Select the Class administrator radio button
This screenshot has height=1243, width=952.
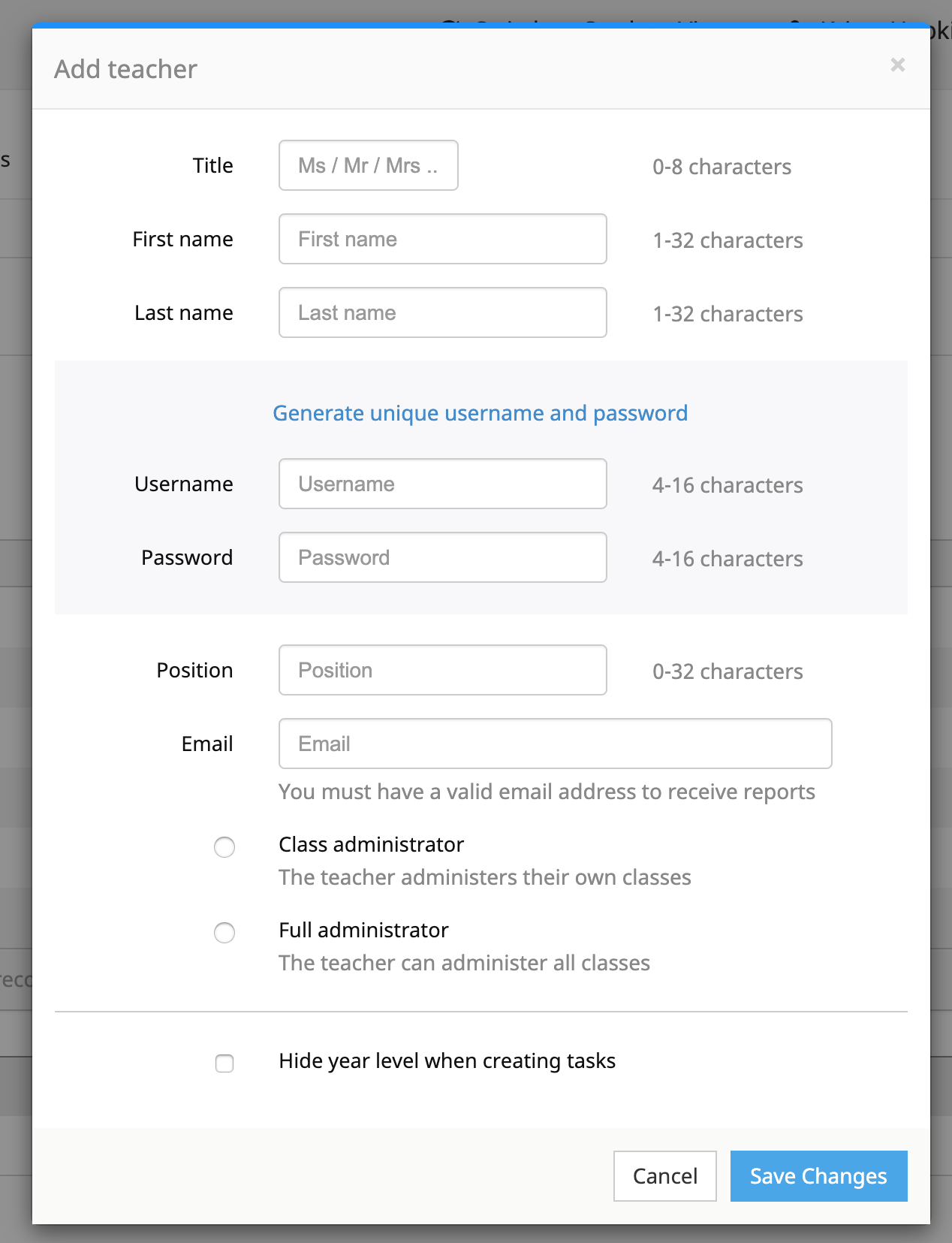tap(224, 847)
